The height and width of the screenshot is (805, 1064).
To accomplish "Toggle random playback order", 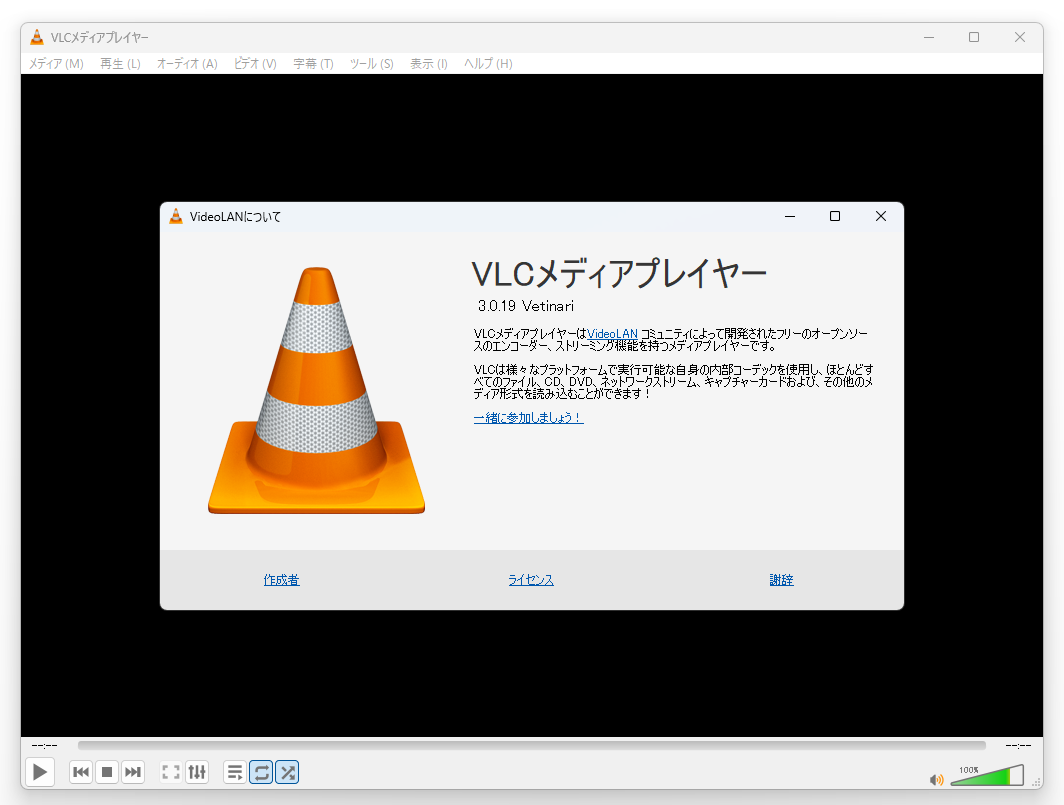I will click(287, 772).
